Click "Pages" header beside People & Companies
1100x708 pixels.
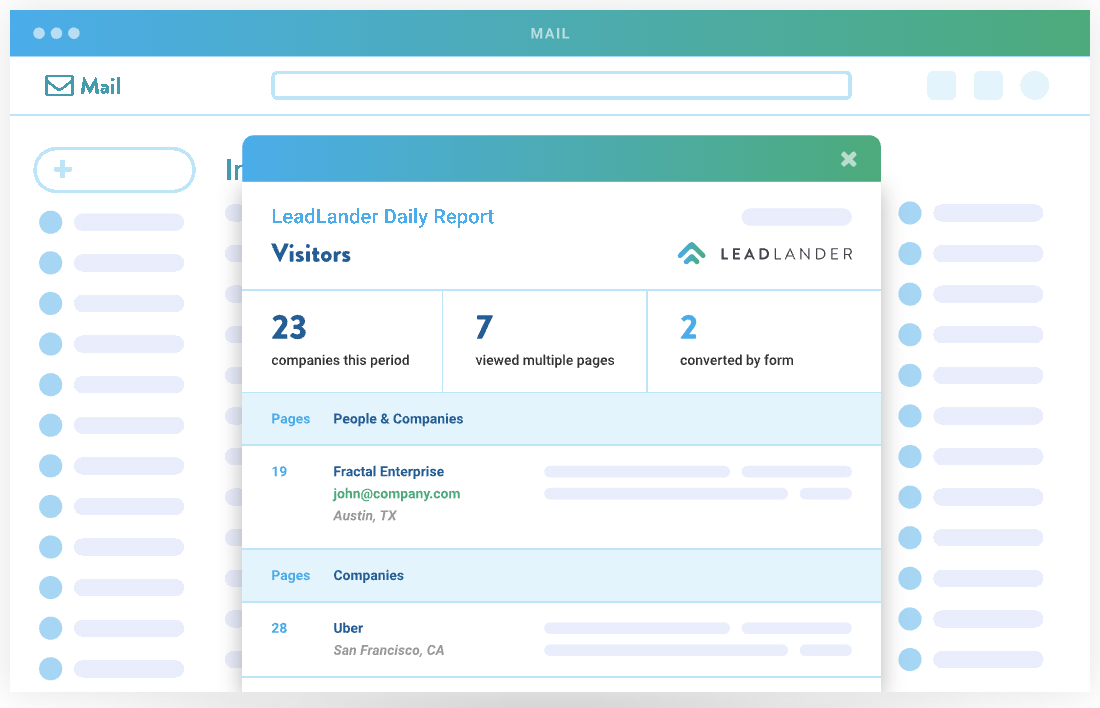tap(290, 419)
